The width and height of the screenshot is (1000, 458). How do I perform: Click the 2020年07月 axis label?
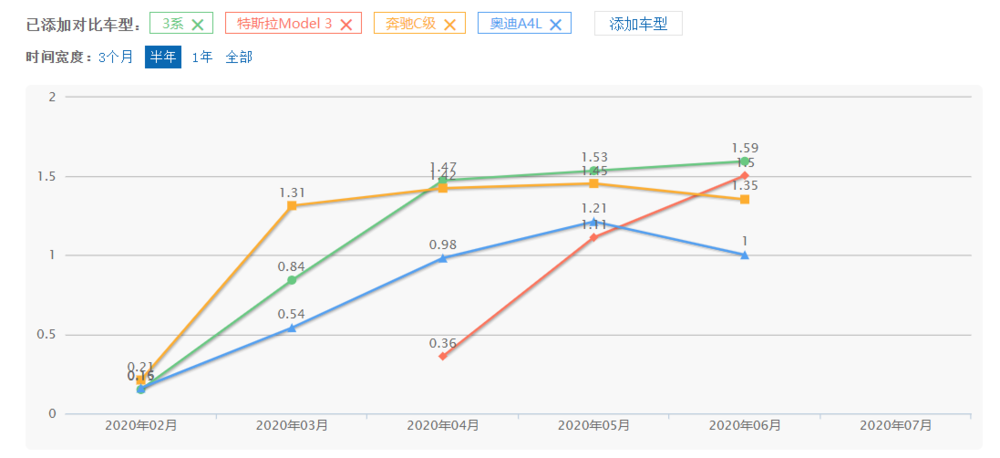point(895,425)
